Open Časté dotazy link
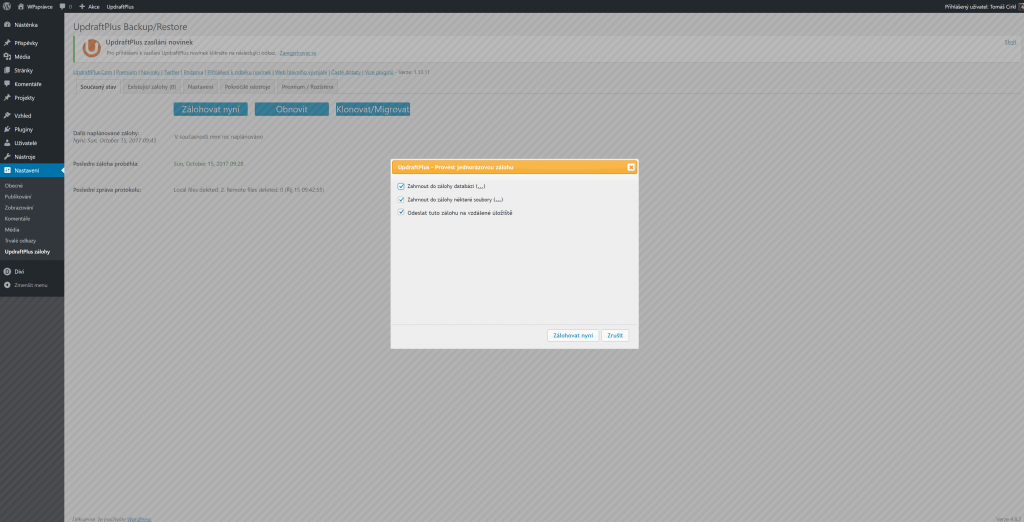The width and height of the screenshot is (1024, 522). pyautogui.click(x=347, y=72)
